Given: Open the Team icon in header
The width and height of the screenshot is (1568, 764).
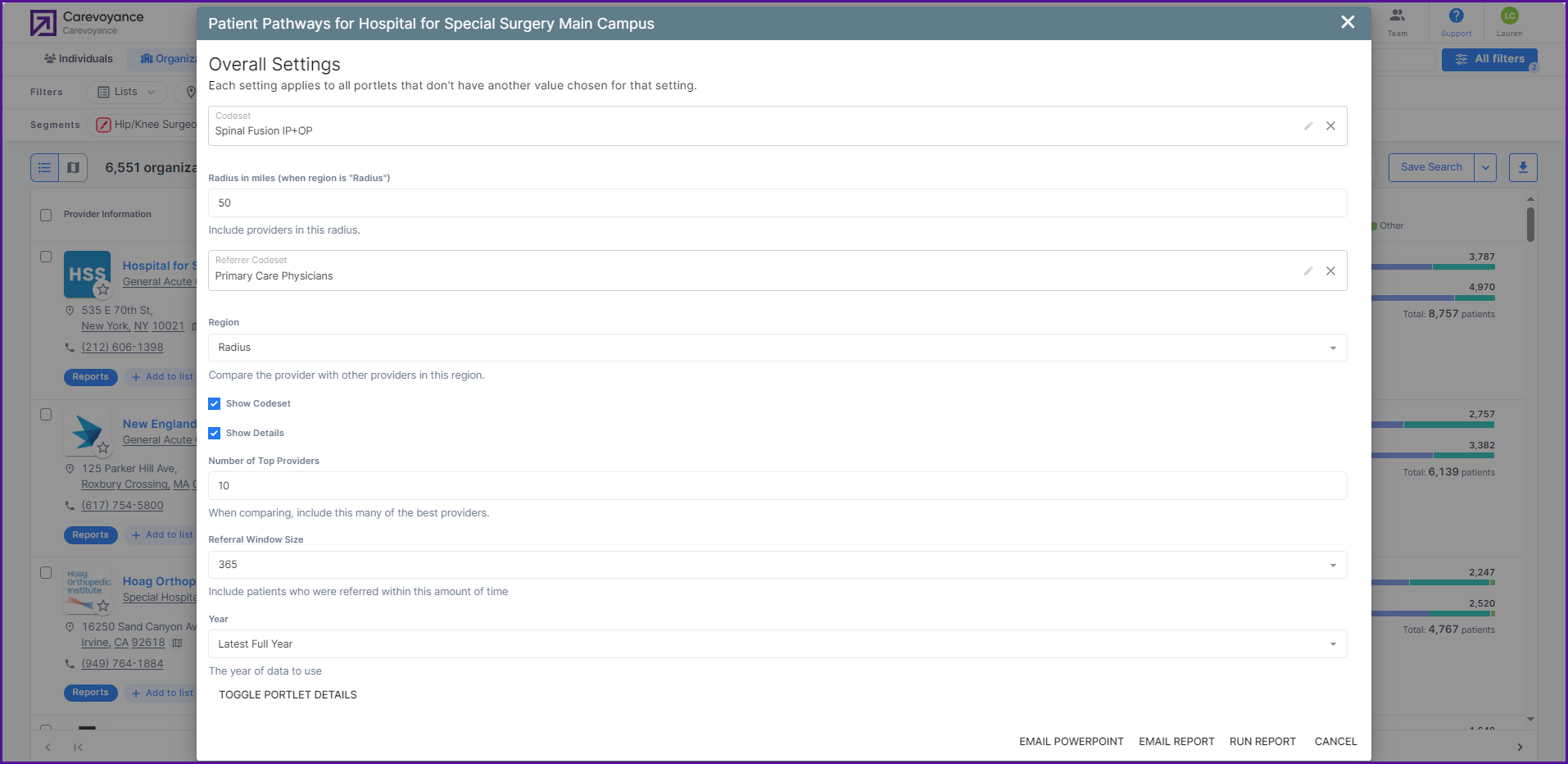Looking at the screenshot, I should (1398, 22).
